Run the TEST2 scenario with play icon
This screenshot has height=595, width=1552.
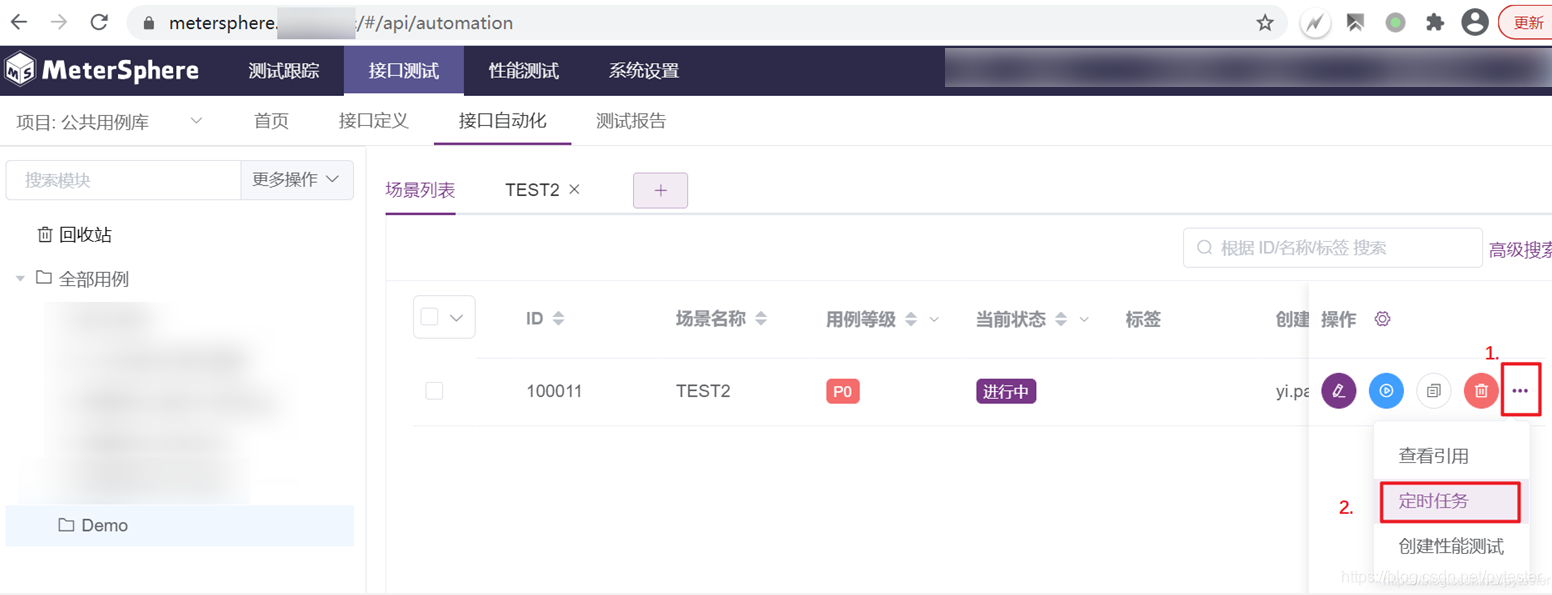(1386, 391)
